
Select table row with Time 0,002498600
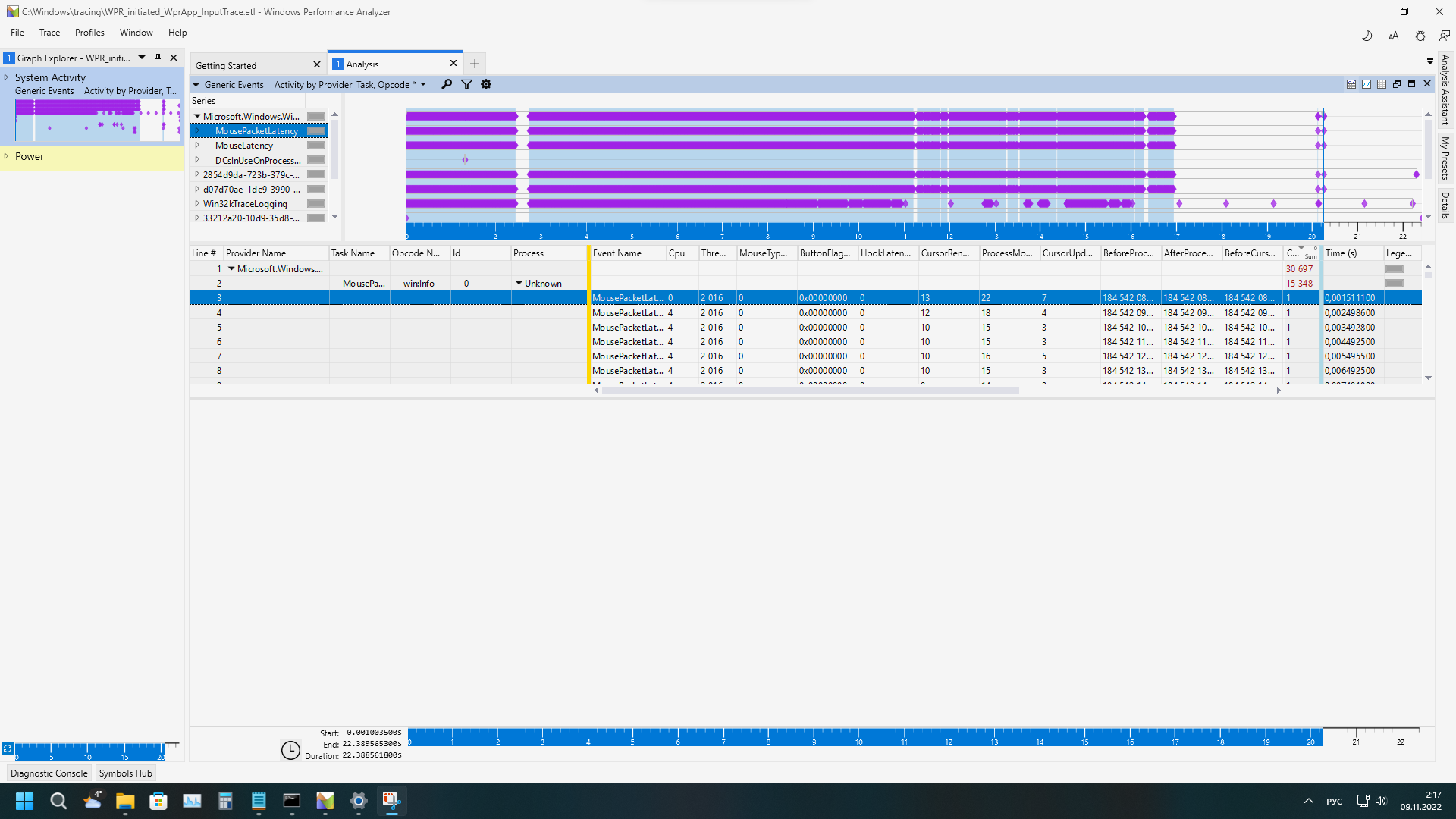coord(805,313)
